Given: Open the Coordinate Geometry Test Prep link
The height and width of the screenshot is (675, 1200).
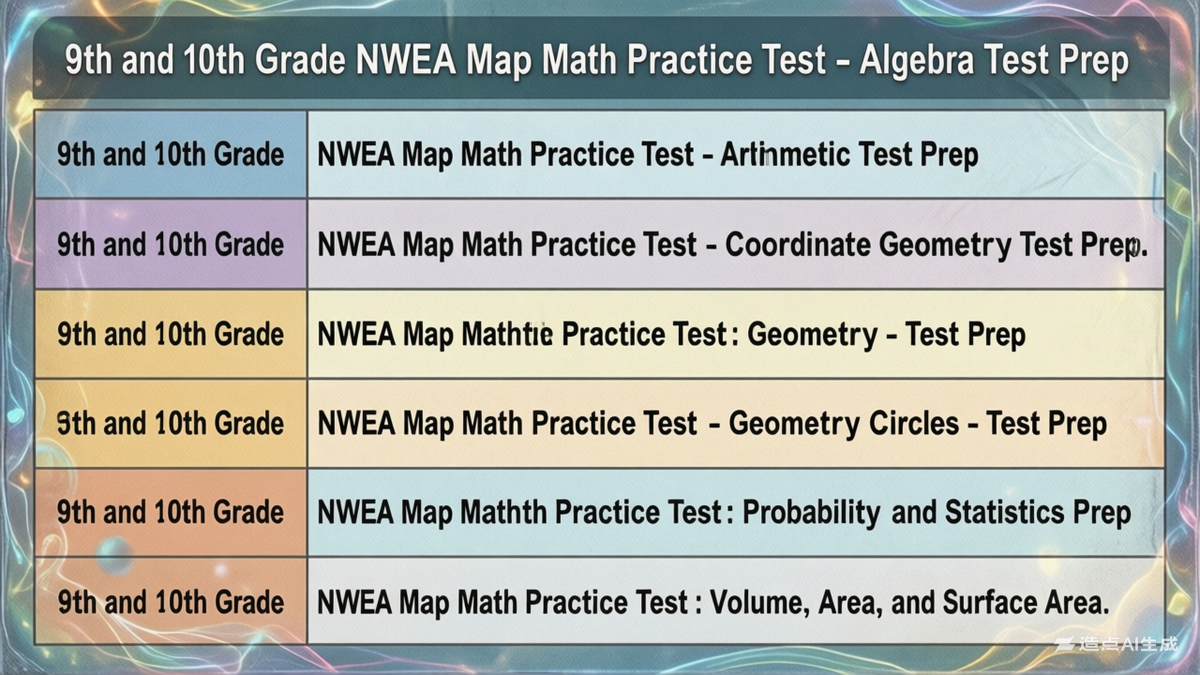Looking at the screenshot, I should click(x=731, y=245).
